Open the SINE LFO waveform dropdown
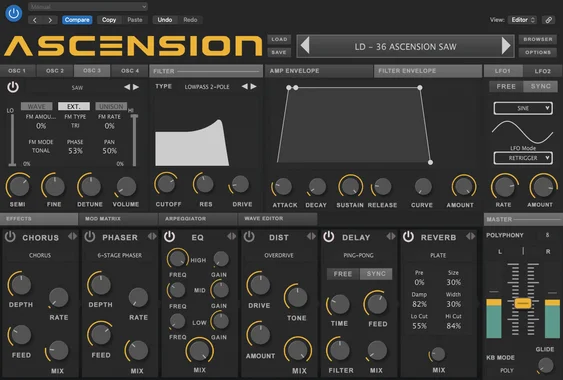 pyautogui.click(x=523, y=108)
